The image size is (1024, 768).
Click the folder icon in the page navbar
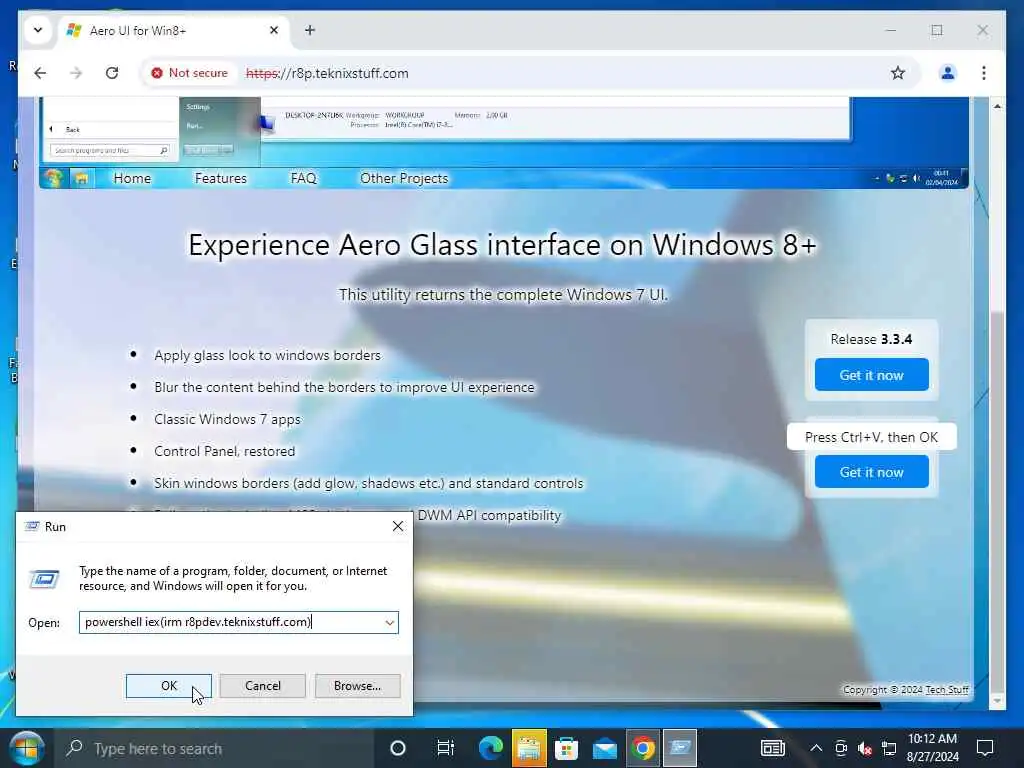82,178
